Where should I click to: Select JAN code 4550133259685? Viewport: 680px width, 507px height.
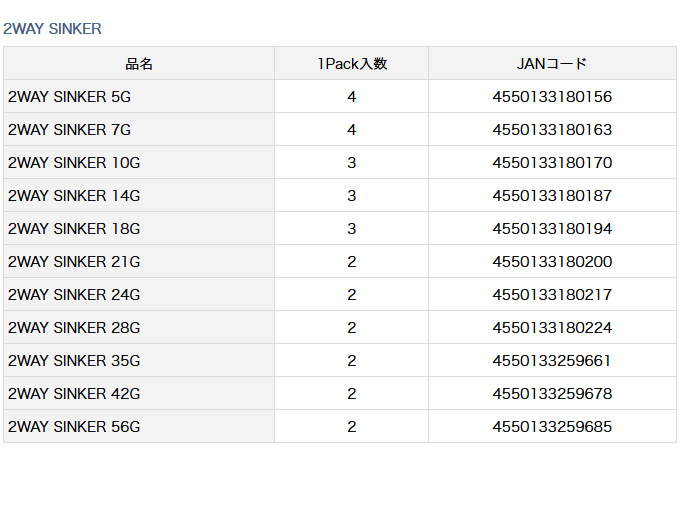552,427
